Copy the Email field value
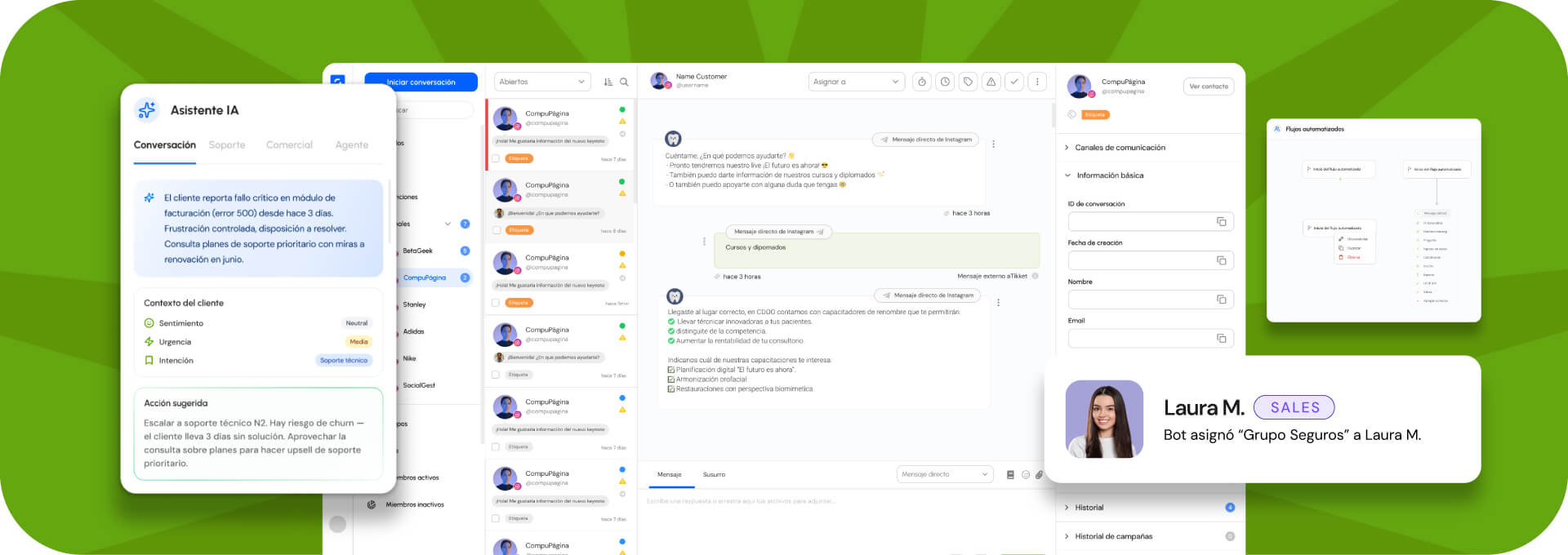 [x=1222, y=338]
